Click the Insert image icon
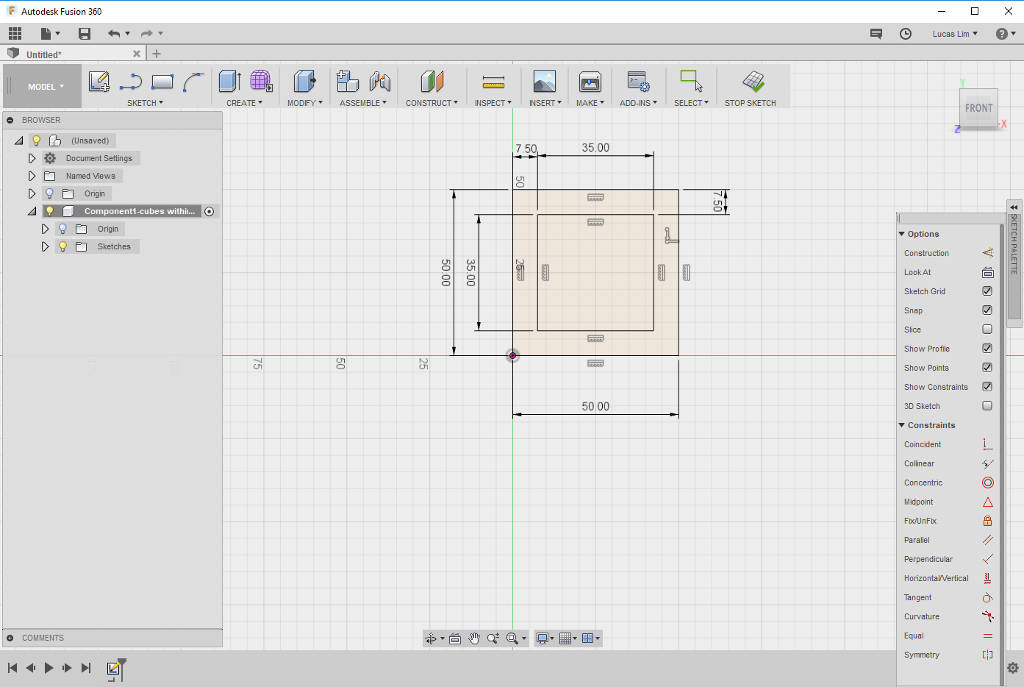The image size is (1024, 687). click(544, 82)
